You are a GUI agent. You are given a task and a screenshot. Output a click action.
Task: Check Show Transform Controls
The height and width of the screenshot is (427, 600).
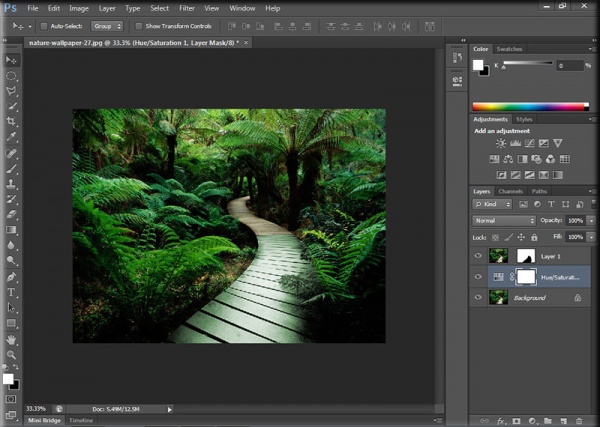[x=139, y=26]
